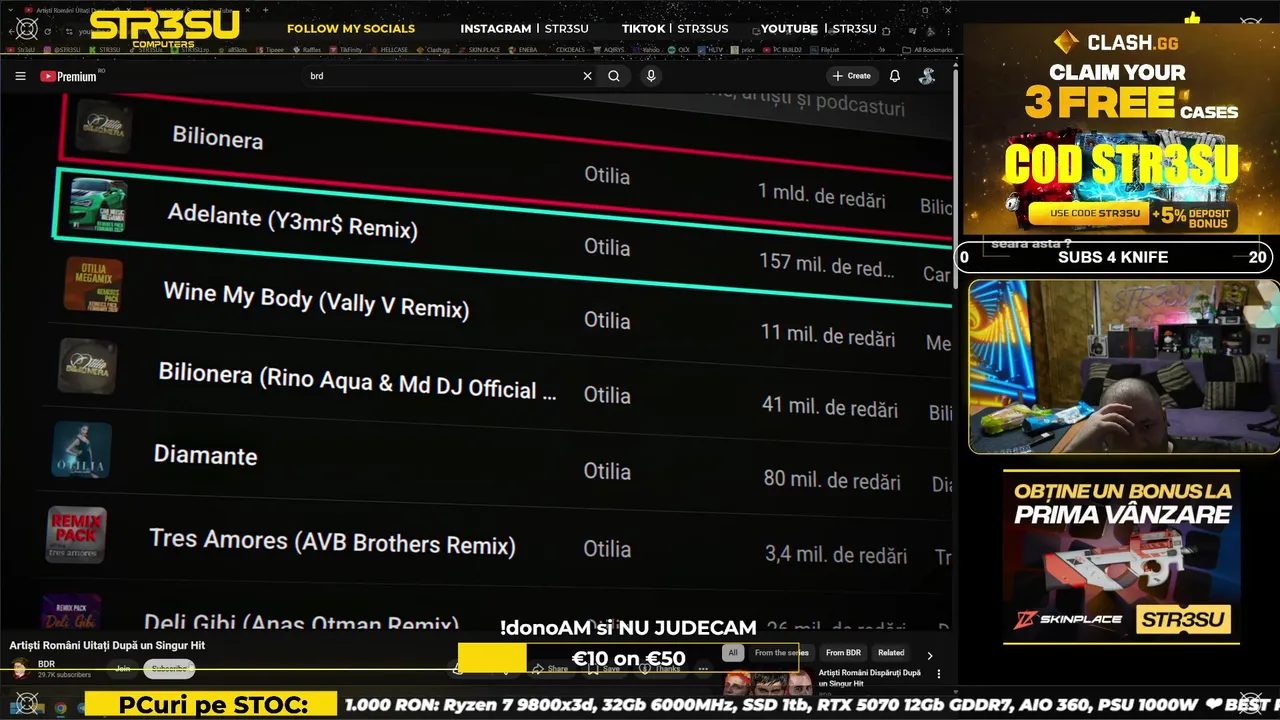The image size is (1280, 720).
Task: Open related video Artiști Români Dispăruți title
Action: pos(870,678)
